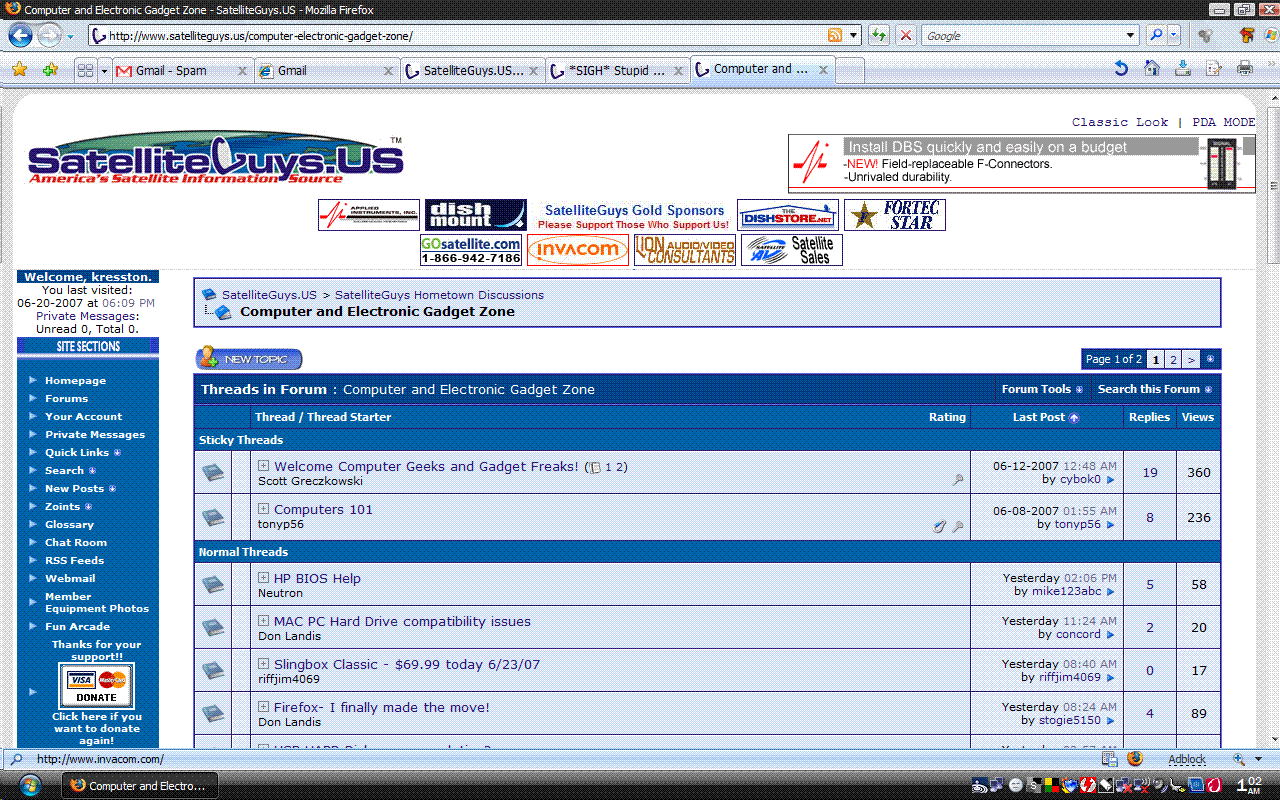Close the SIGH Stupid tab
The image size is (1280, 800).
pos(678,71)
